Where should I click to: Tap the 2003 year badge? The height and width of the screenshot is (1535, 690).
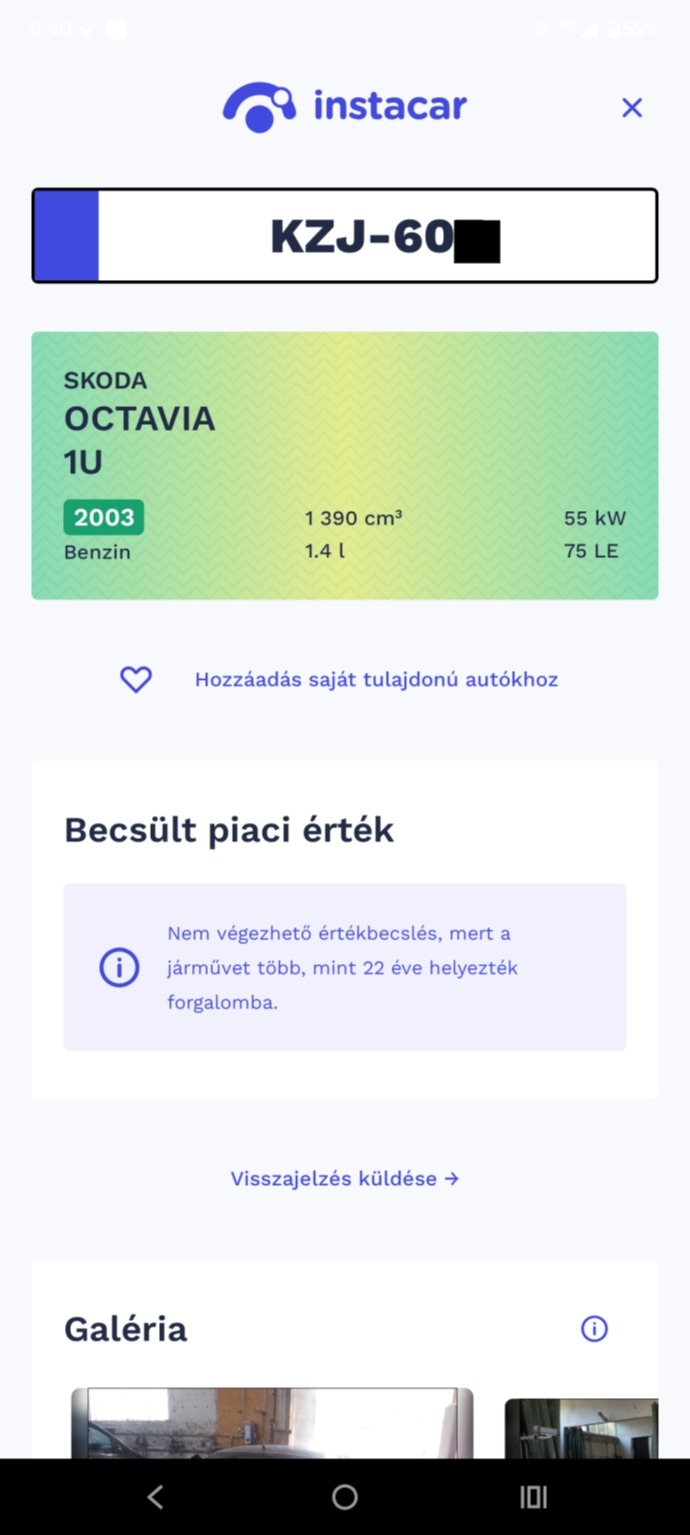104,517
